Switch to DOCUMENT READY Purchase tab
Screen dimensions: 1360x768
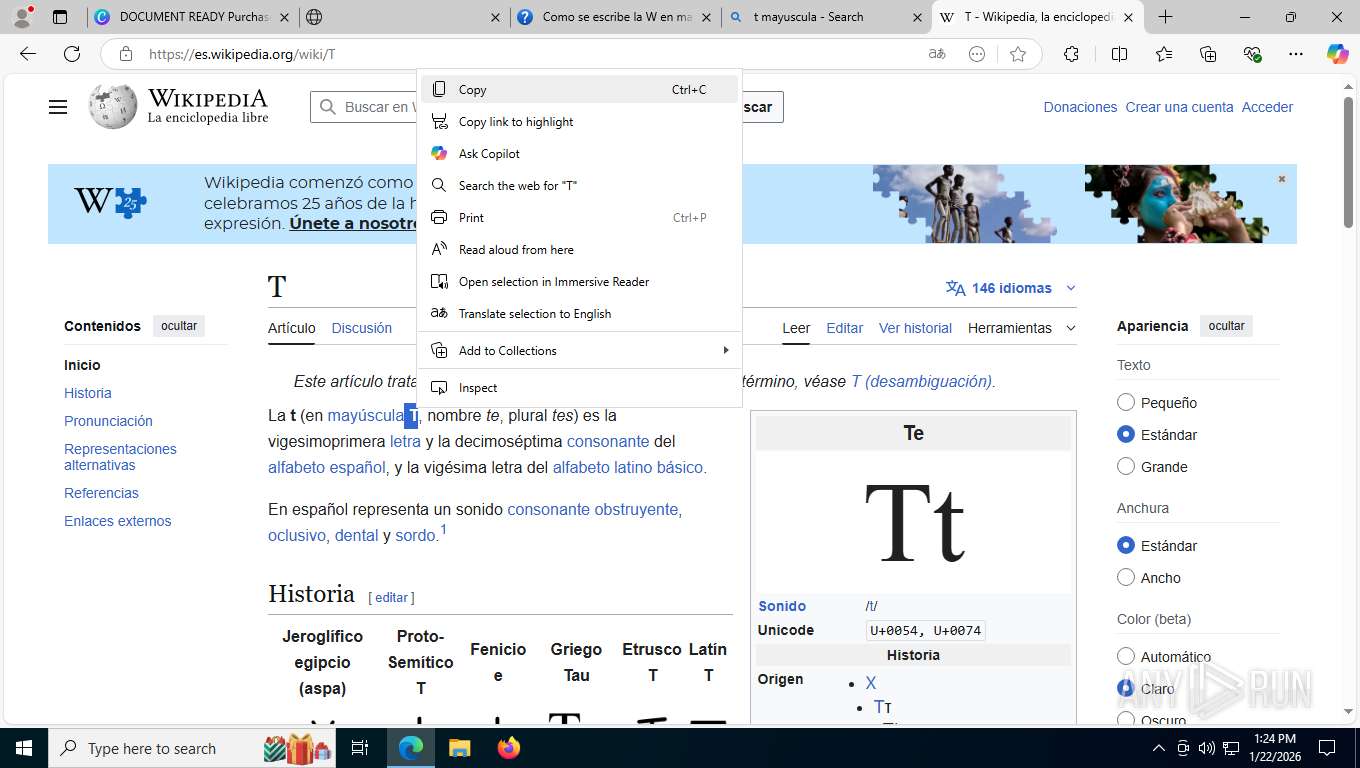click(193, 17)
